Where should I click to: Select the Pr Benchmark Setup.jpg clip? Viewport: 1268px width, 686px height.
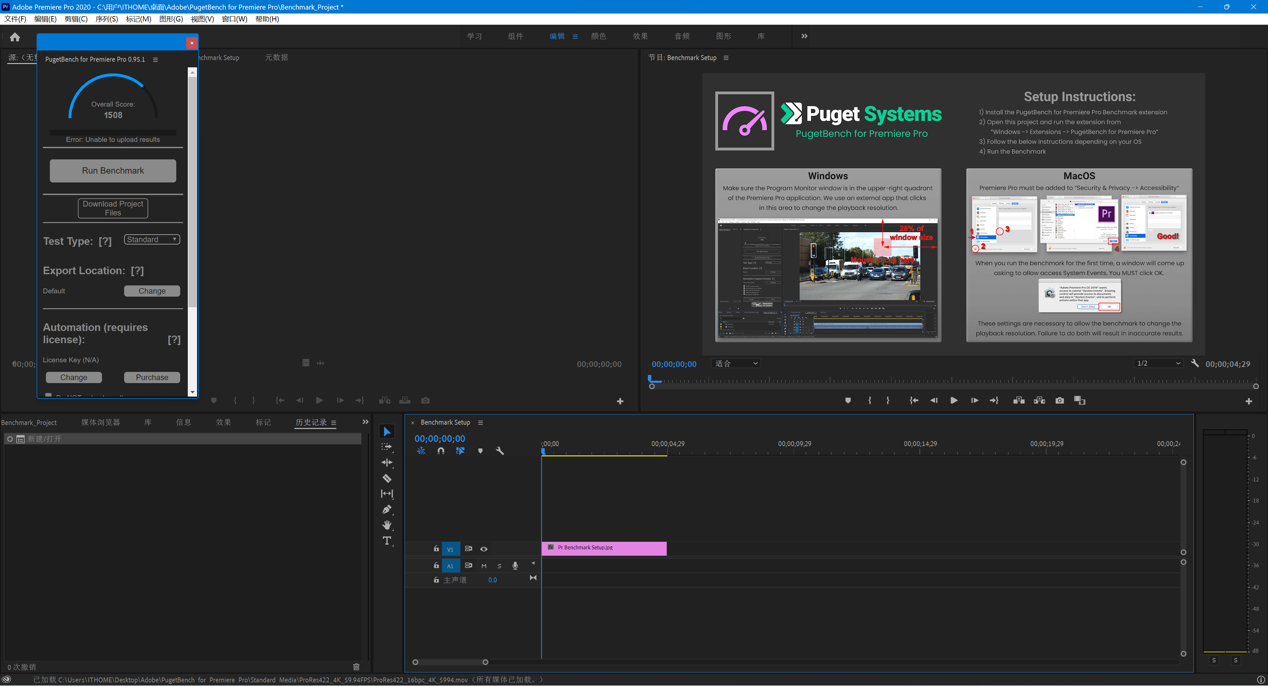point(604,548)
